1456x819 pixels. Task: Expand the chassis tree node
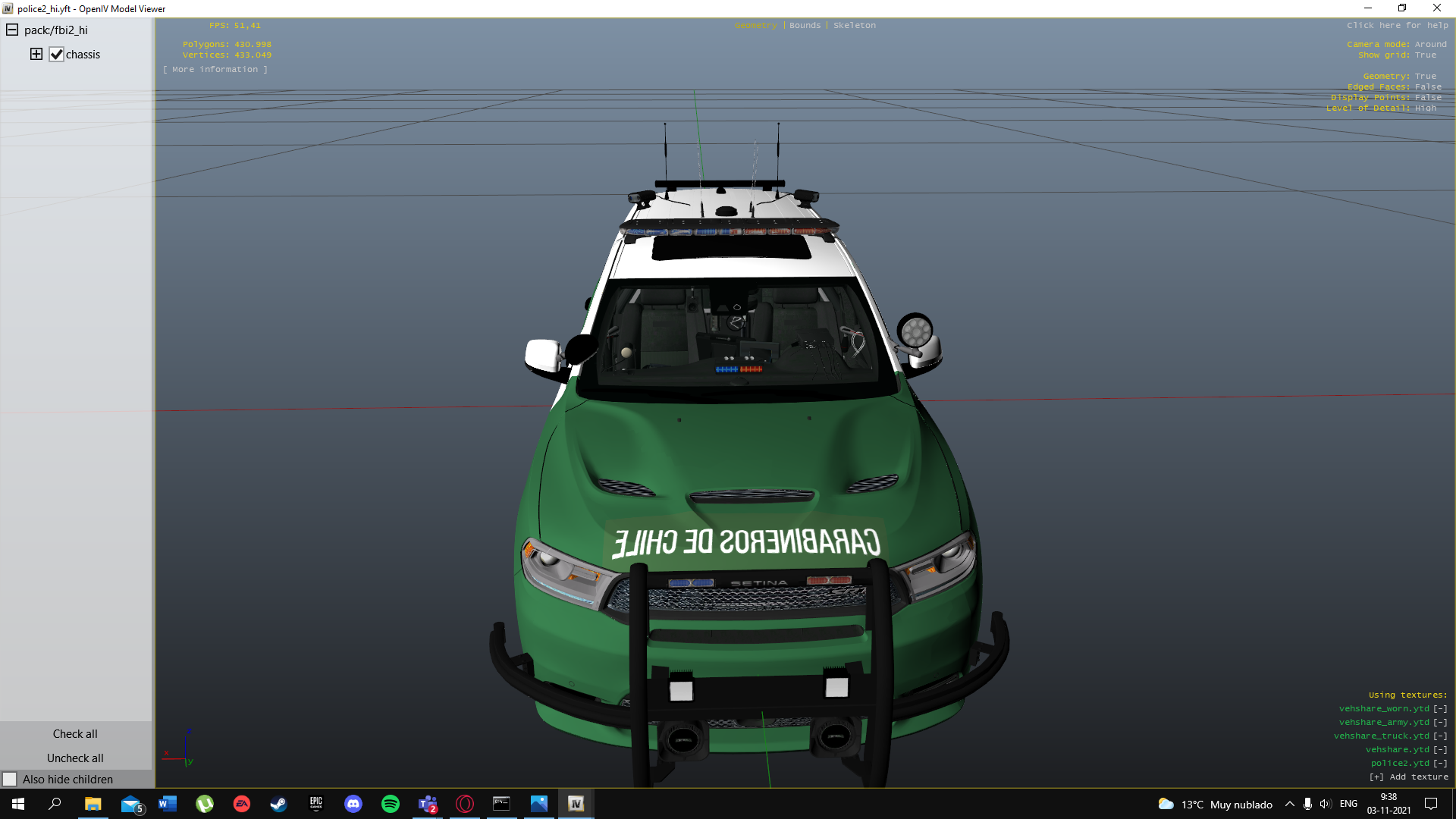[36, 54]
